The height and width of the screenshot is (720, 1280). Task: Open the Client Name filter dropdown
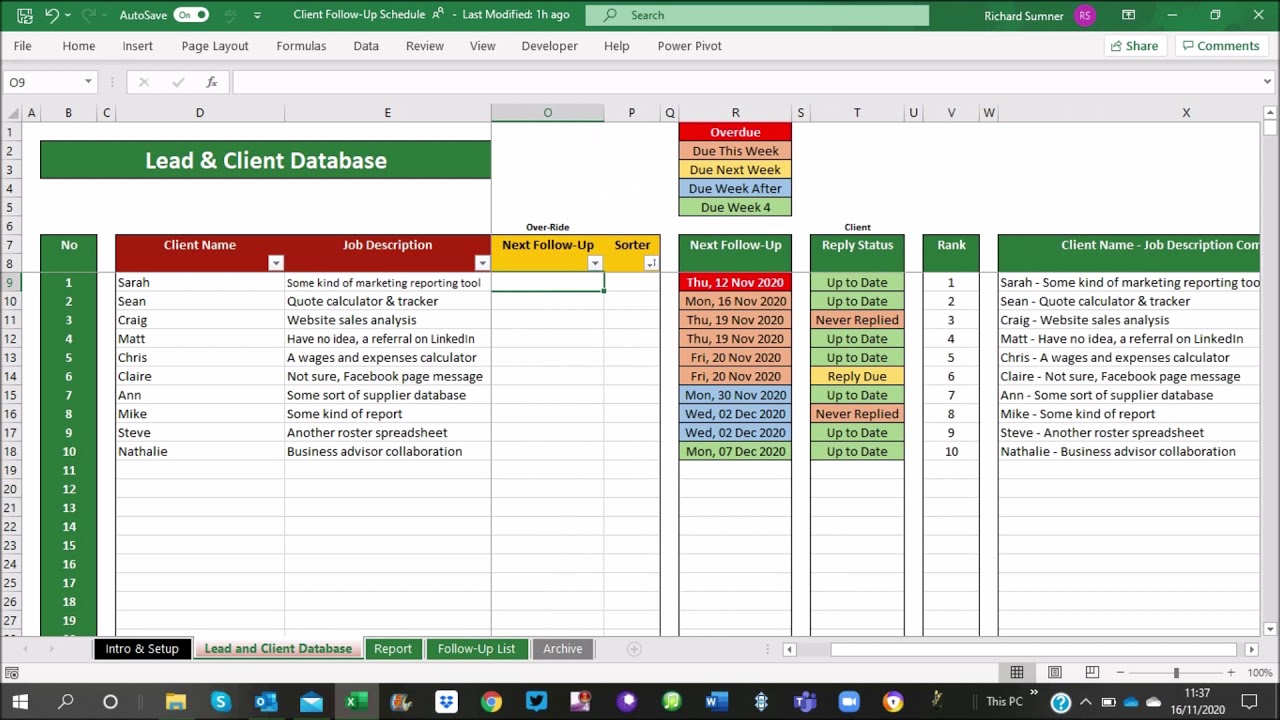click(276, 263)
